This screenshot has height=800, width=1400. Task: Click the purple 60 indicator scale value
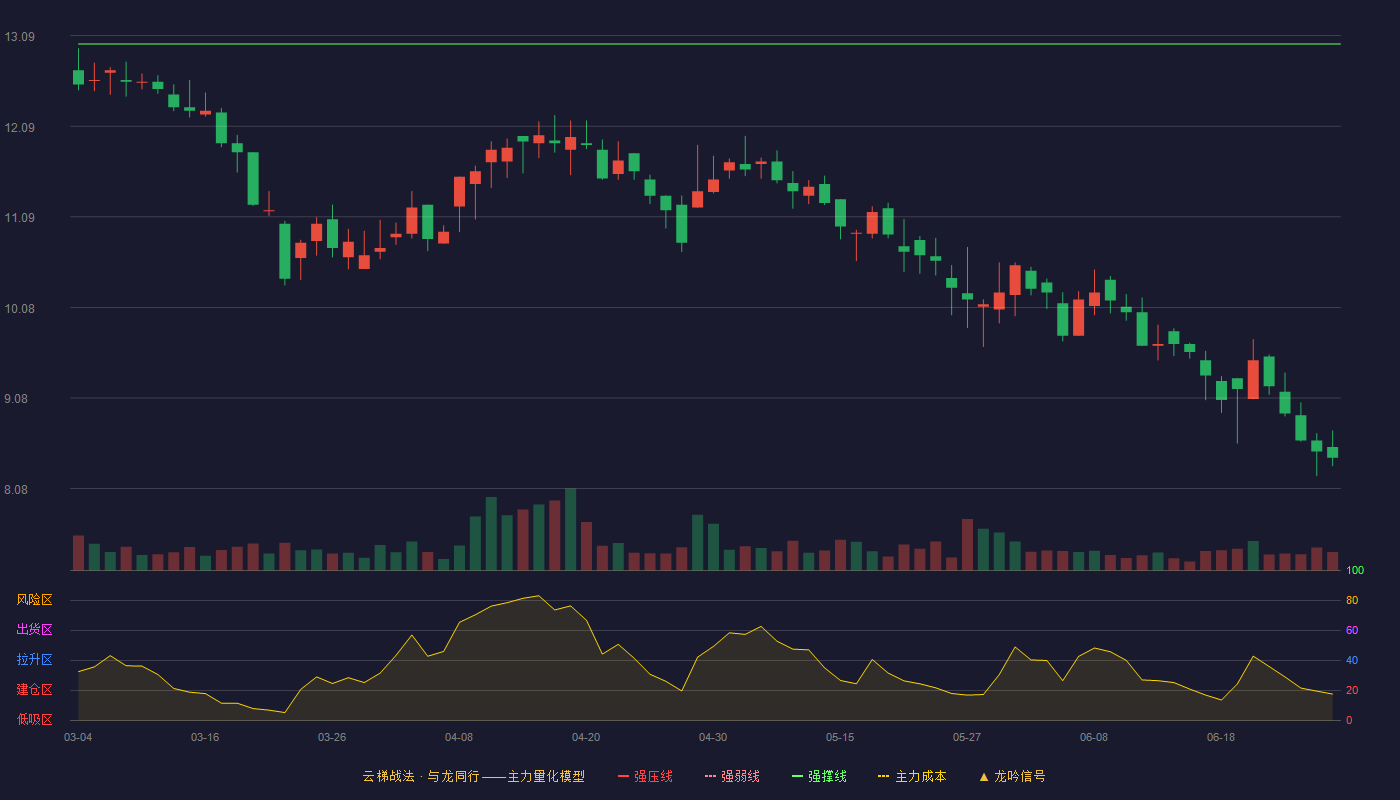point(1352,630)
